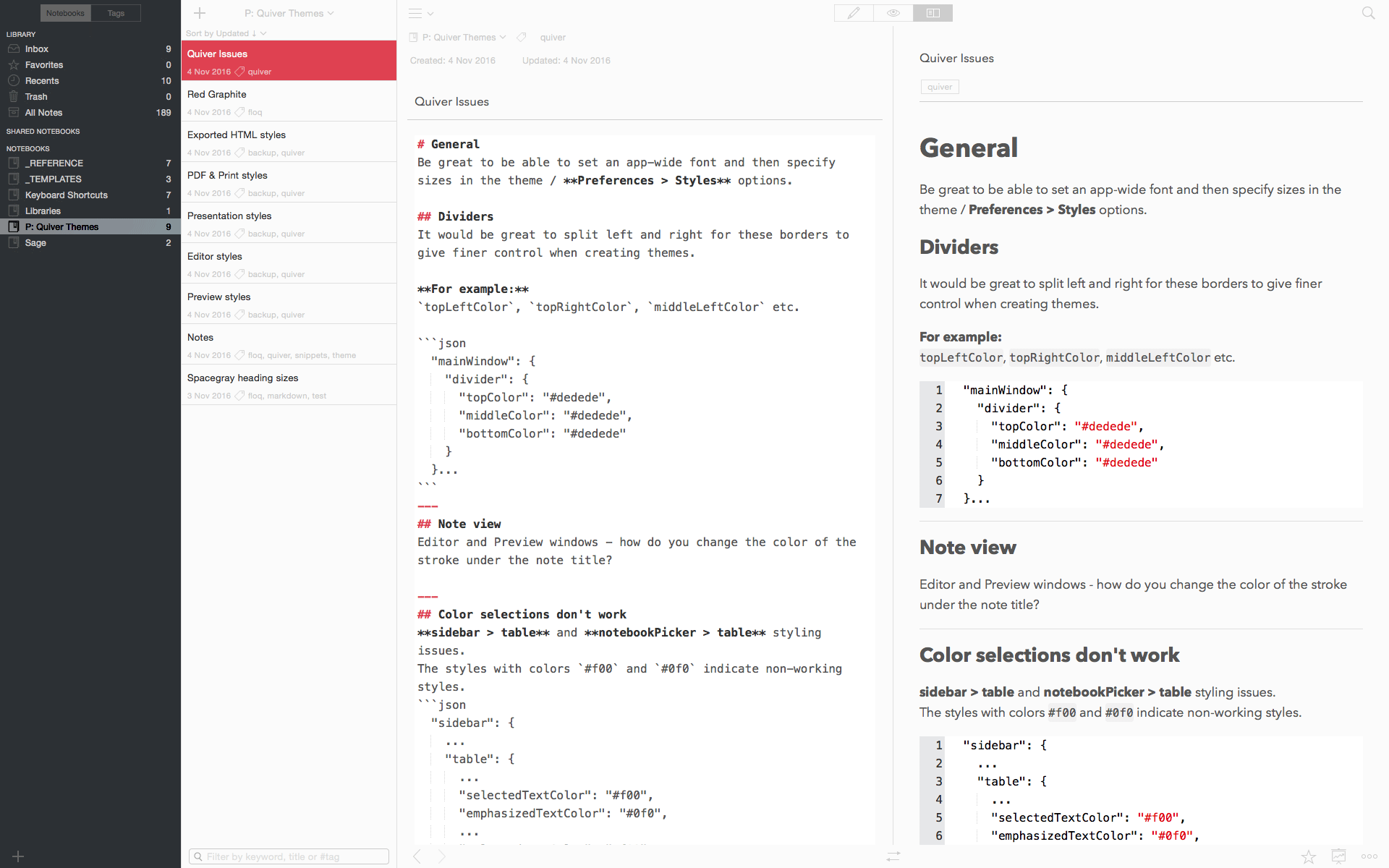Open the P: Quiver Themes title dropdown
The image size is (1389, 868).
point(289,13)
